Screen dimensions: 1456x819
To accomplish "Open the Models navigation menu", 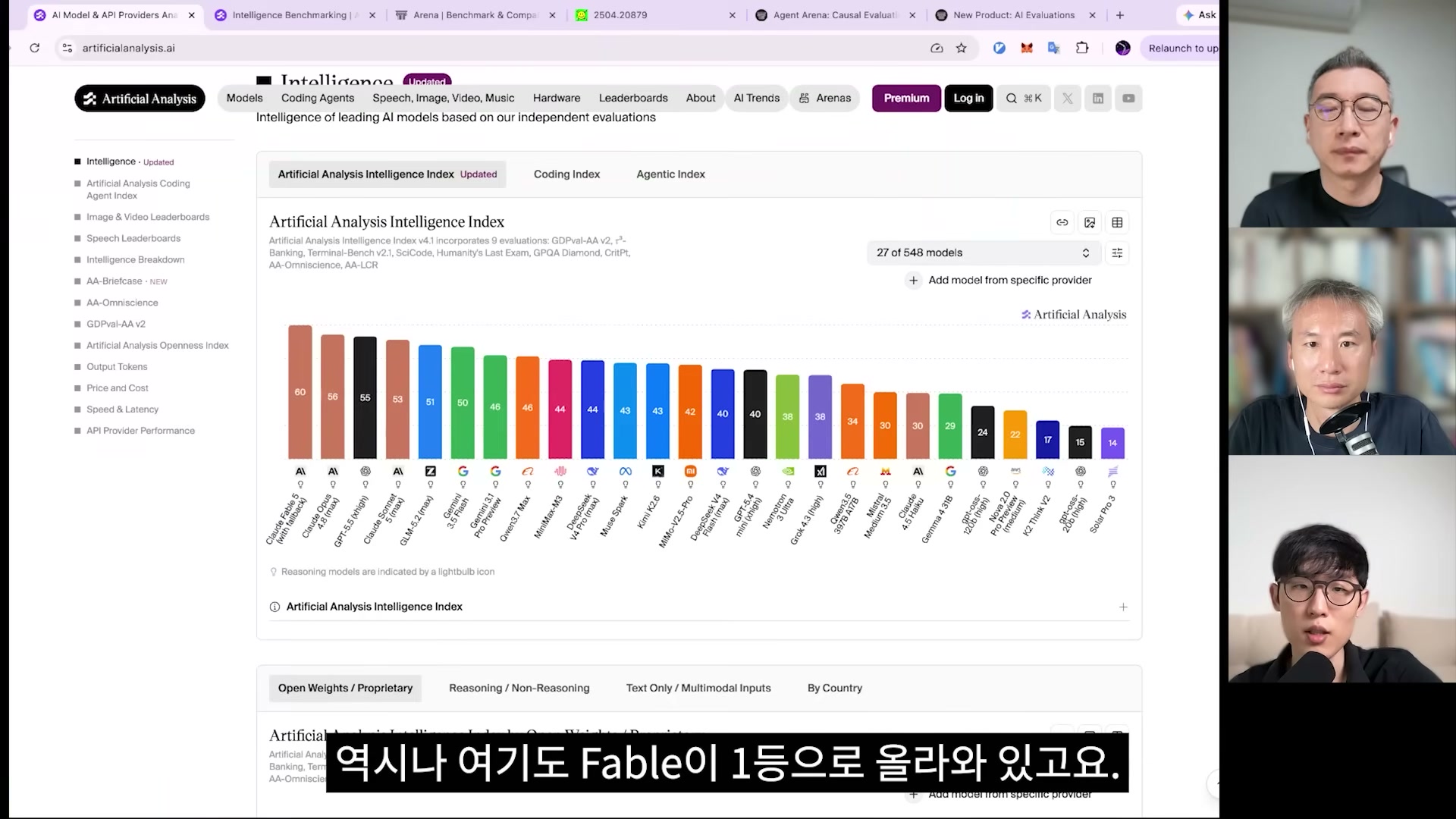I will click(244, 98).
